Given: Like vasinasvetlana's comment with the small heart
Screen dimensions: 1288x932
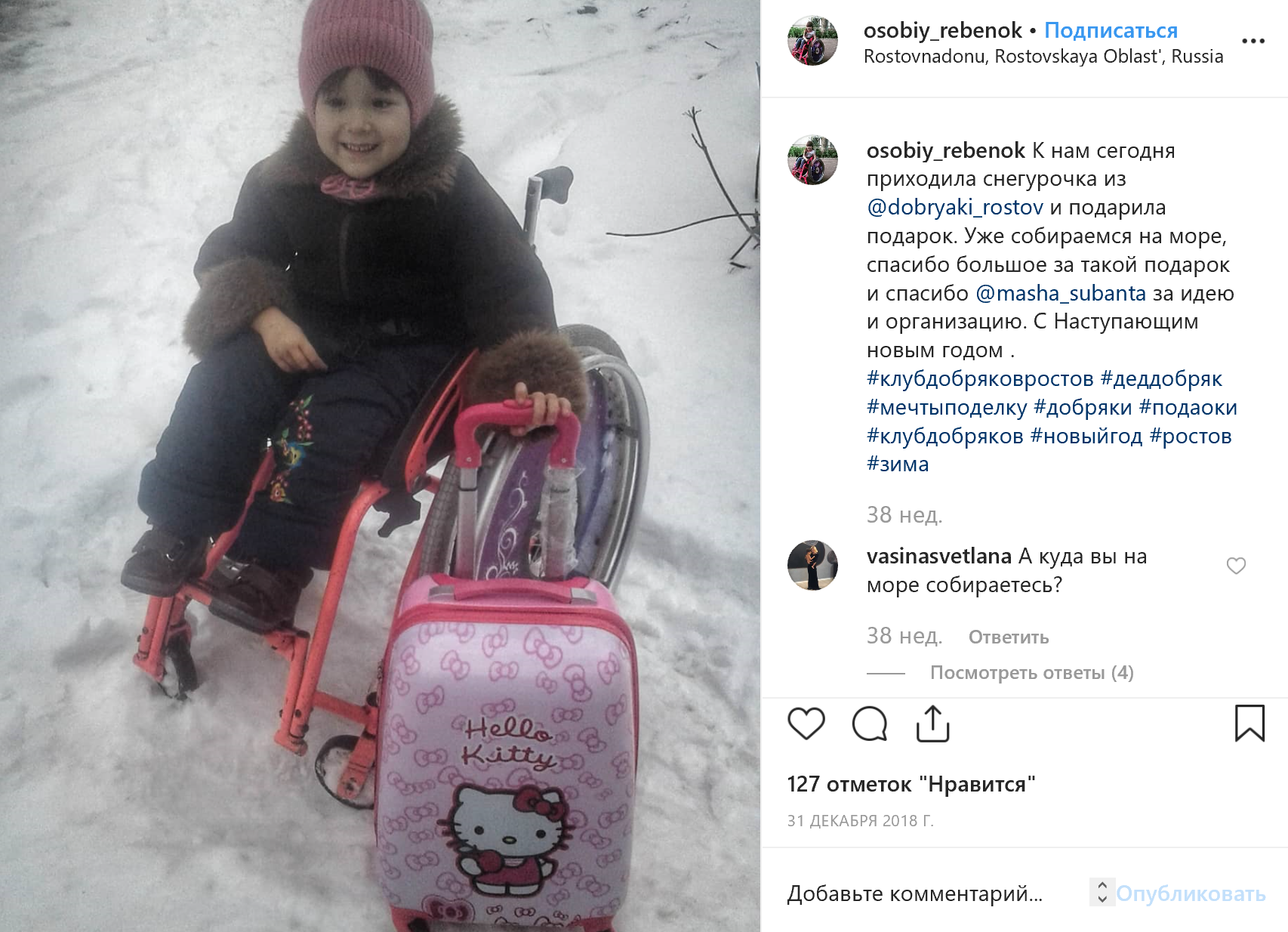Looking at the screenshot, I should (1236, 566).
